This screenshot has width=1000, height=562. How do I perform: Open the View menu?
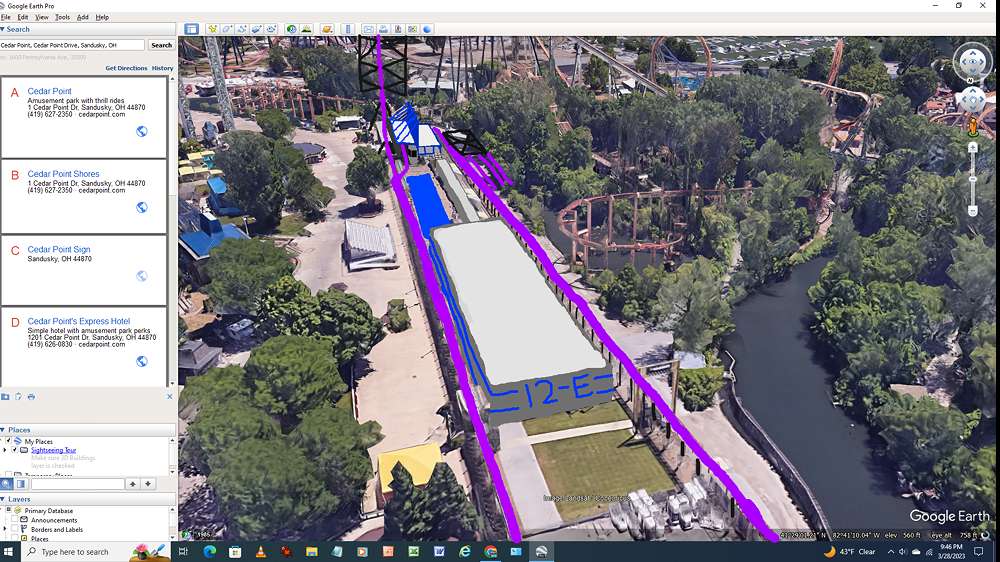click(x=42, y=17)
